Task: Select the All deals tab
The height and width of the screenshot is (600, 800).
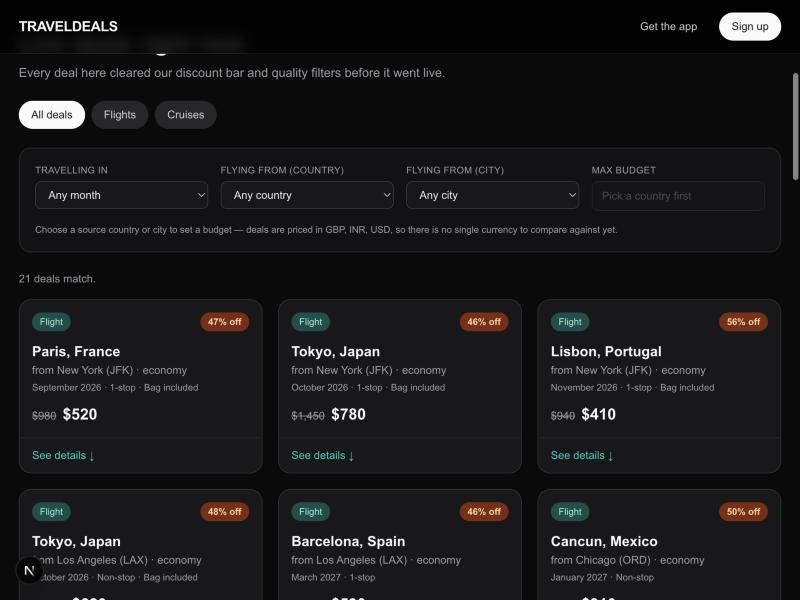Action: pos(52,115)
